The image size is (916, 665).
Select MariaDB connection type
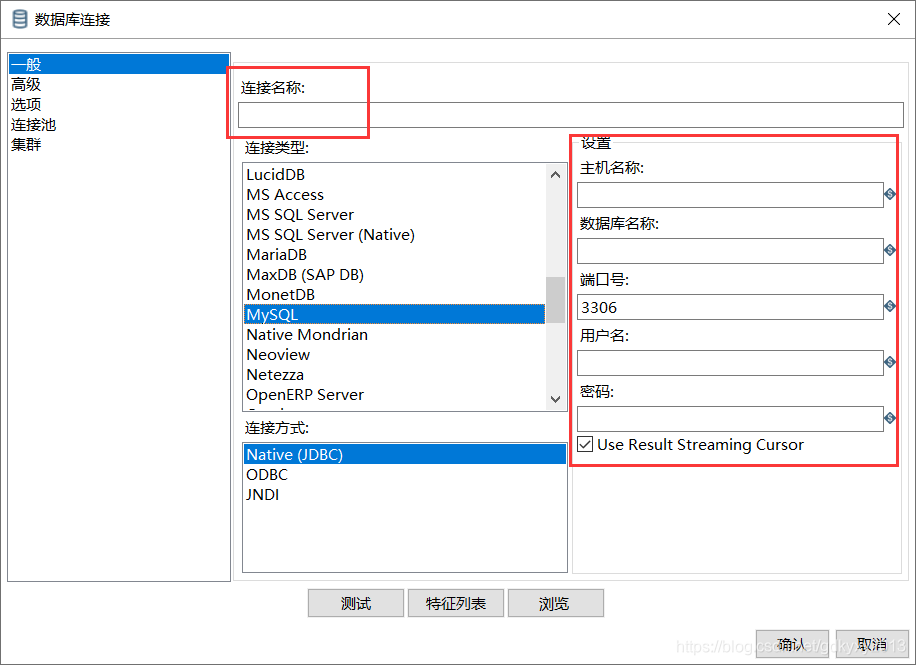click(395, 255)
